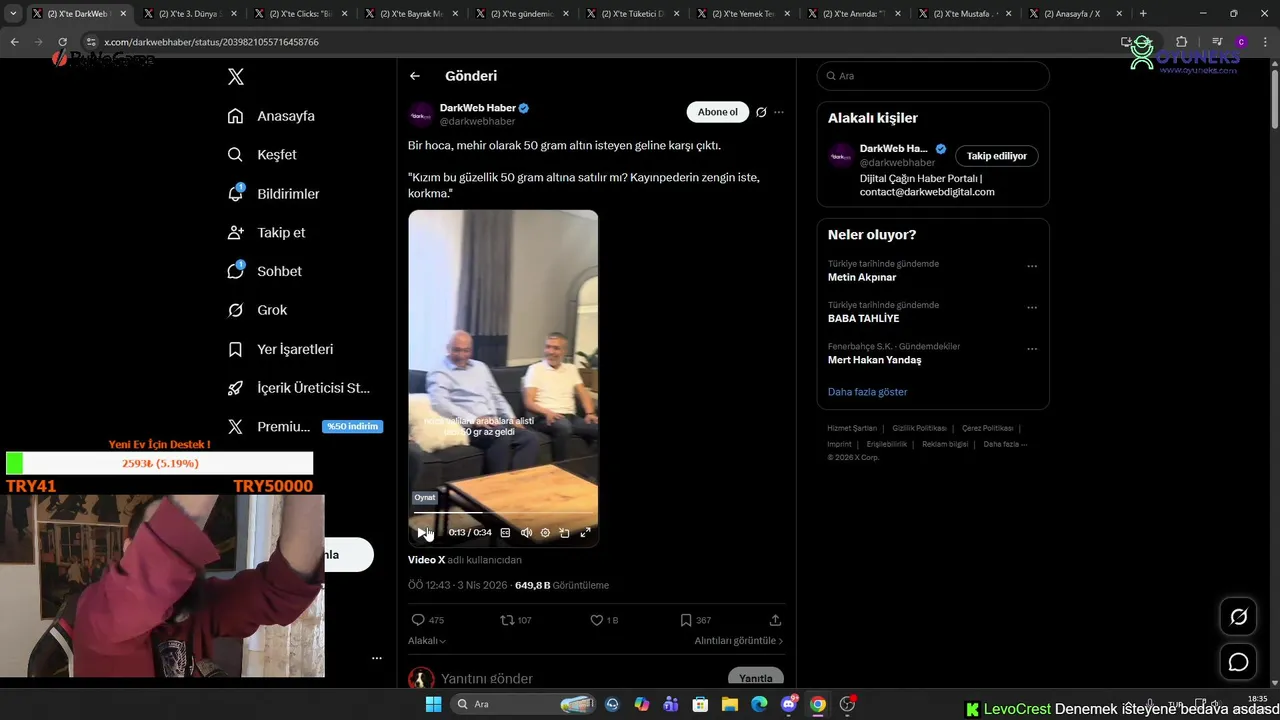
Task: Open Sohbet messages
Action: coord(264,271)
